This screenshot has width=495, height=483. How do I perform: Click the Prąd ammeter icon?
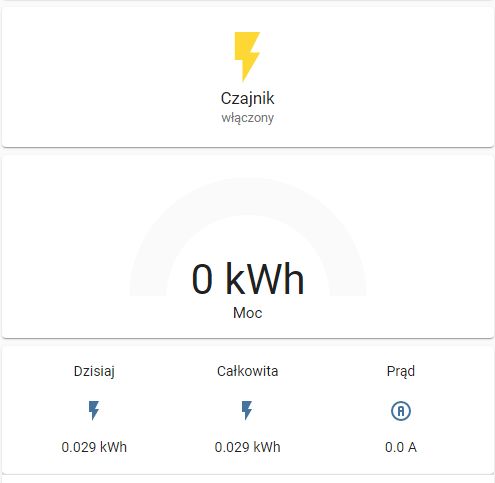(401, 411)
